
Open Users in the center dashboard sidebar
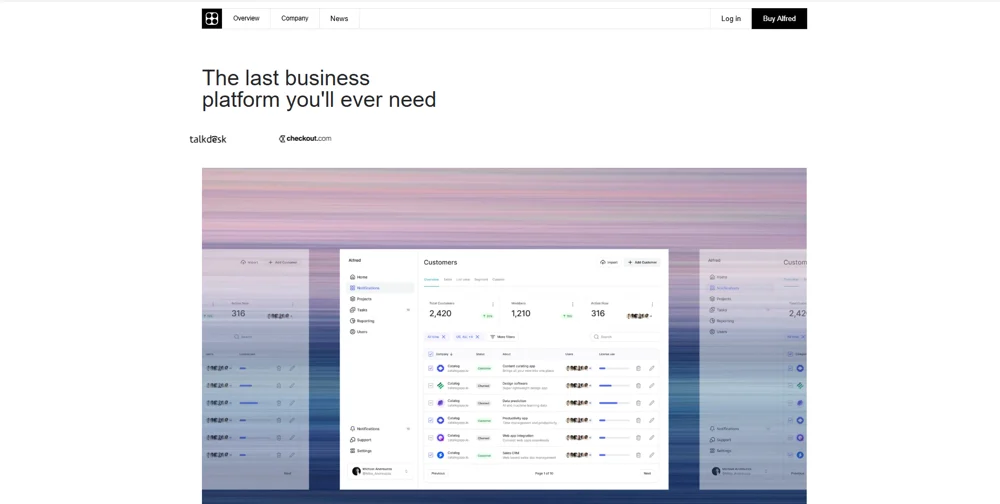point(358,332)
